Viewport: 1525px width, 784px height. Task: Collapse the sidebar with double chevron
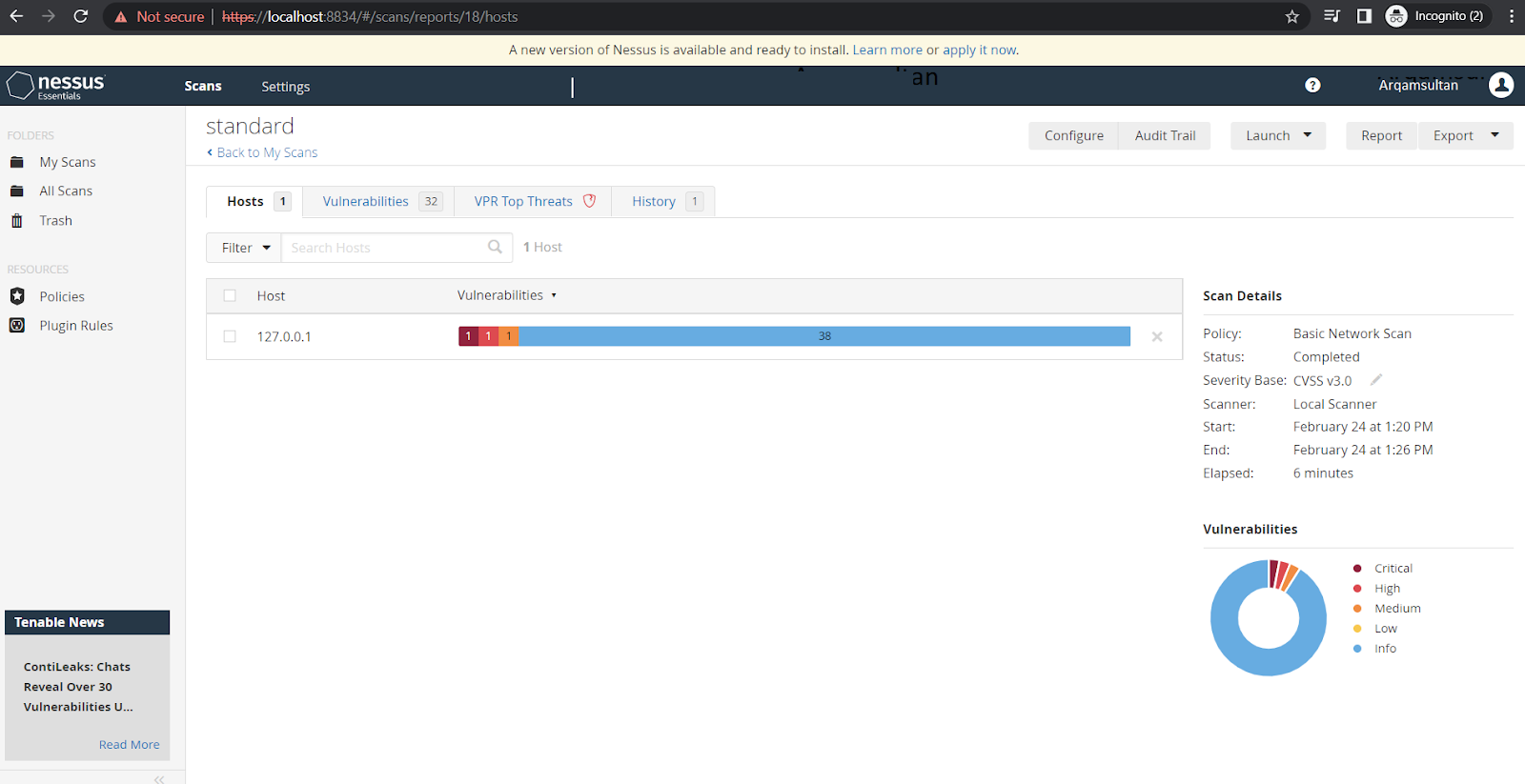click(159, 778)
